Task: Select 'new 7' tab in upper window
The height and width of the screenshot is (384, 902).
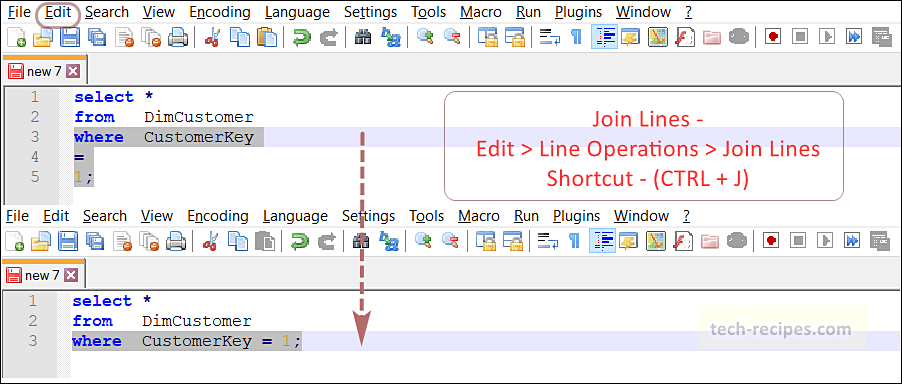Action: [44, 72]
